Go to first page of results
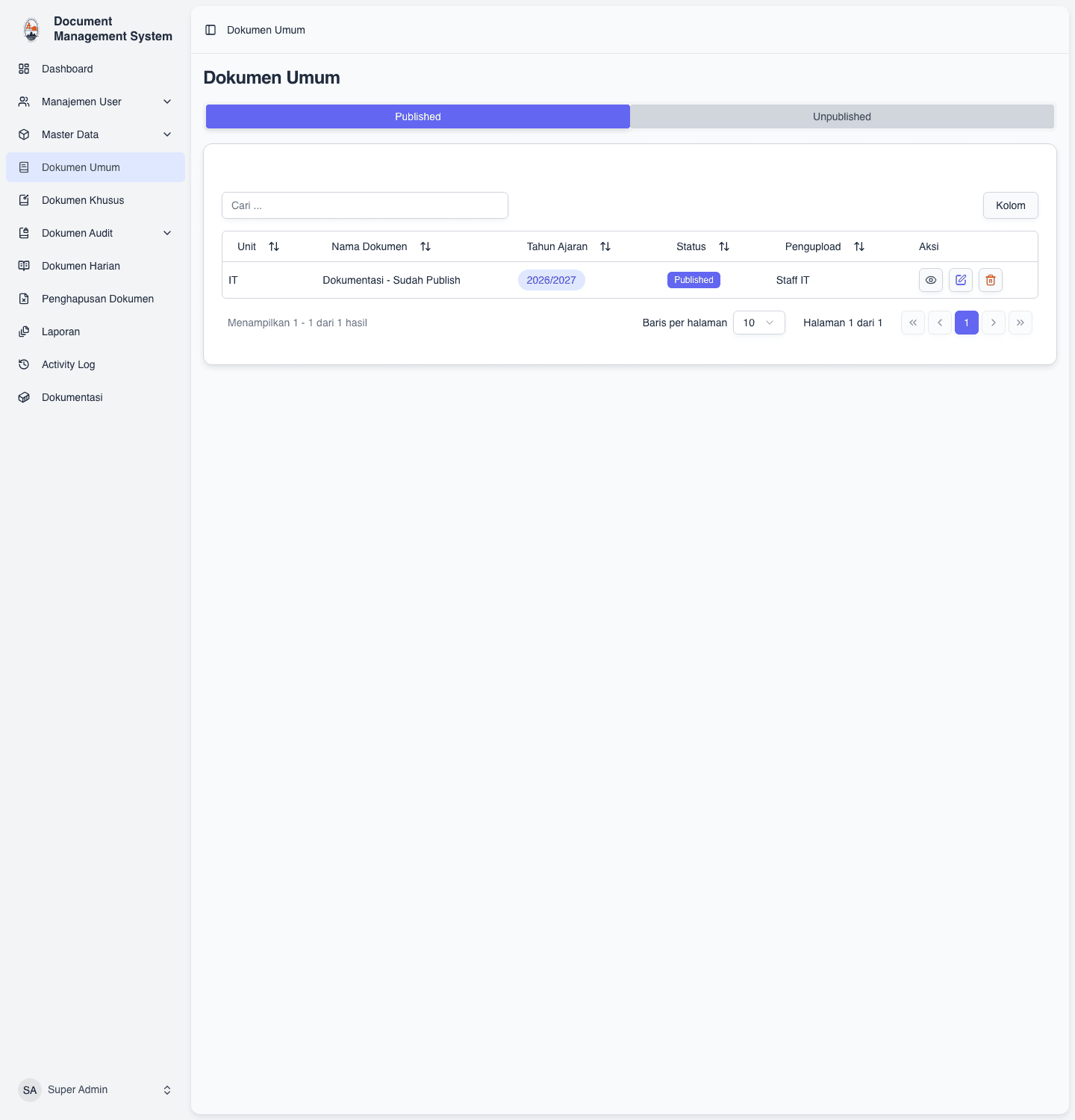 point(913,323)
